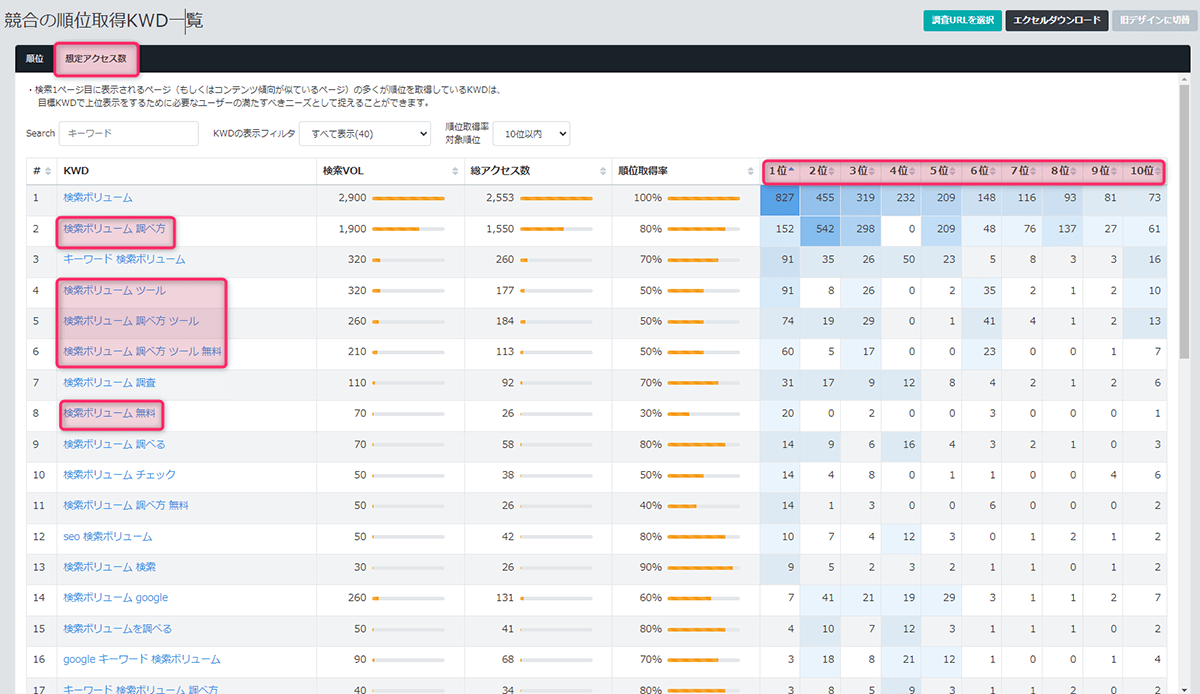Sort by the 10位 column header
This screenshot has height=694, width=1200.
click(x=1143, y=171)
